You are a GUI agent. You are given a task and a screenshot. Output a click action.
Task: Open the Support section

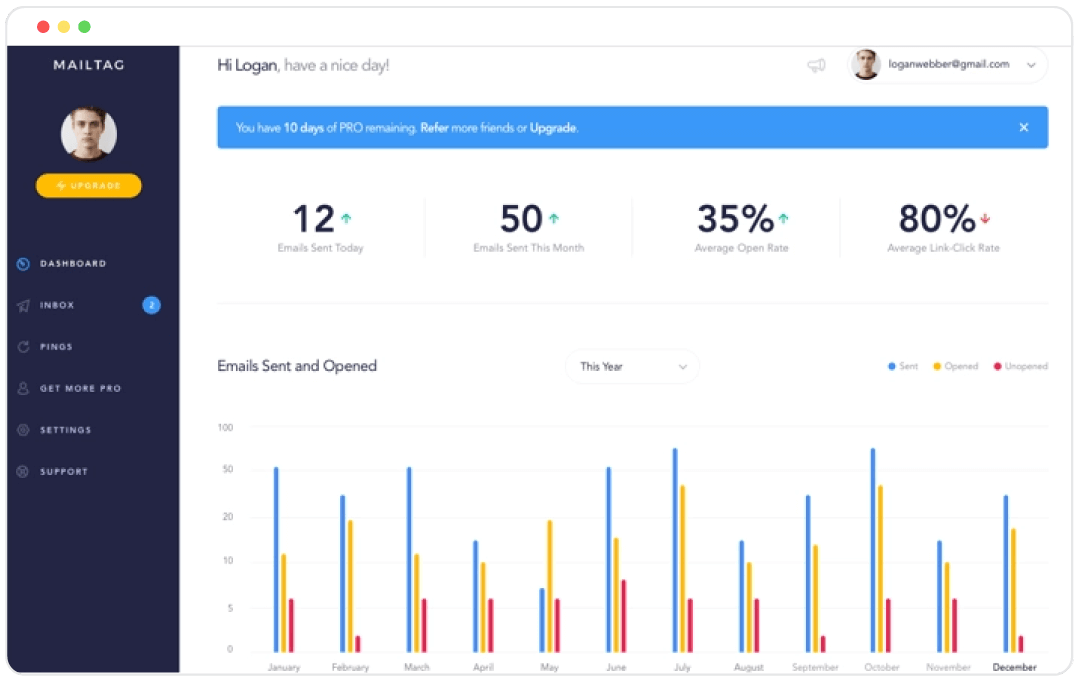pyautogui.click(x=63, y=471)
